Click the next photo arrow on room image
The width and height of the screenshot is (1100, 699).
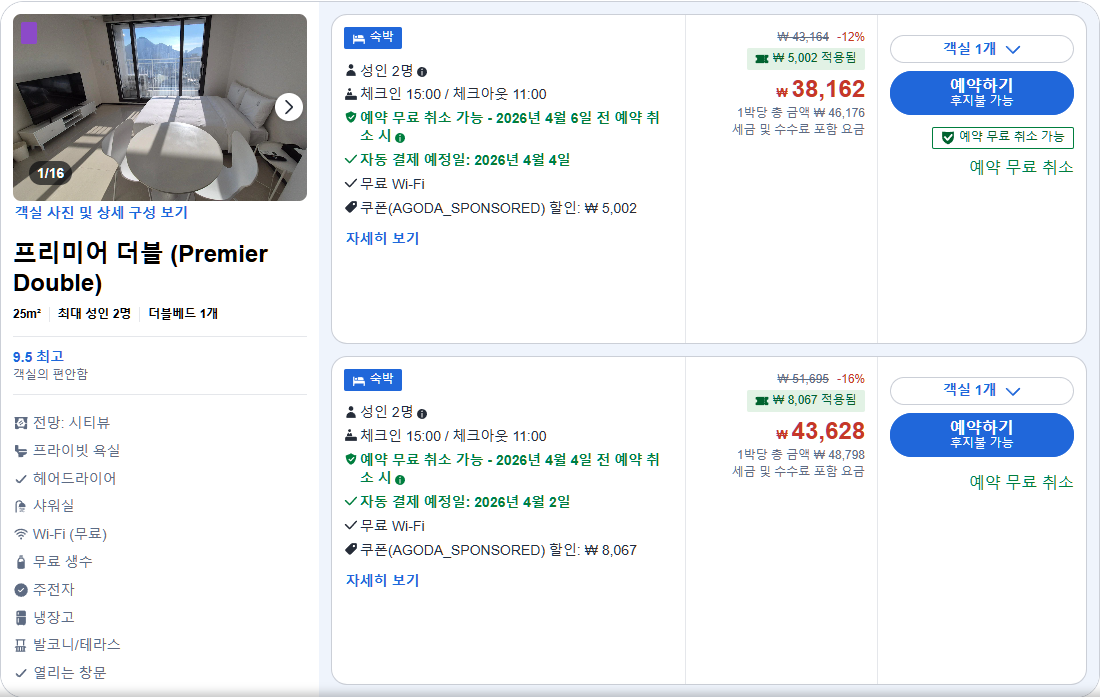click(x=289, y=107)
